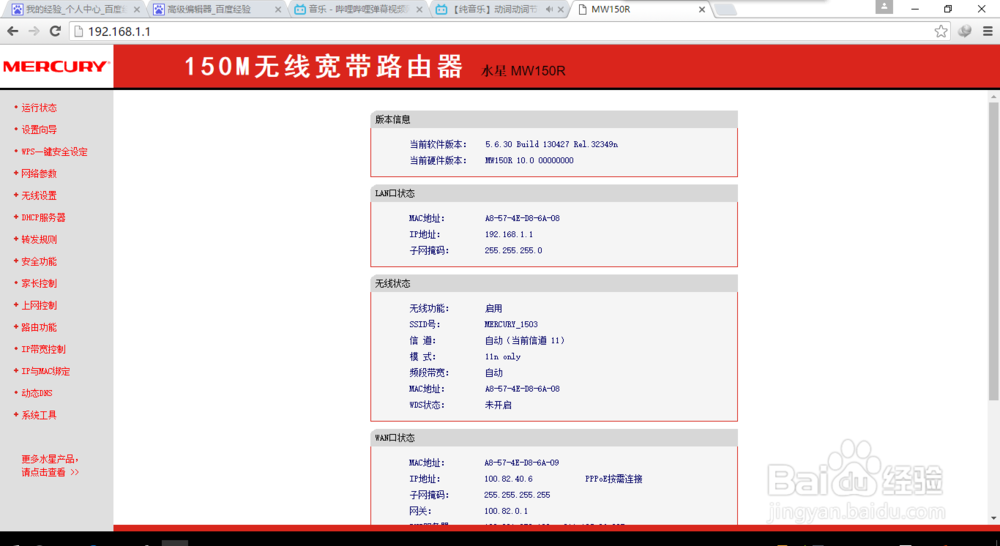
Task: Click the WAN口状态 section header
Action: click(554, 438)
